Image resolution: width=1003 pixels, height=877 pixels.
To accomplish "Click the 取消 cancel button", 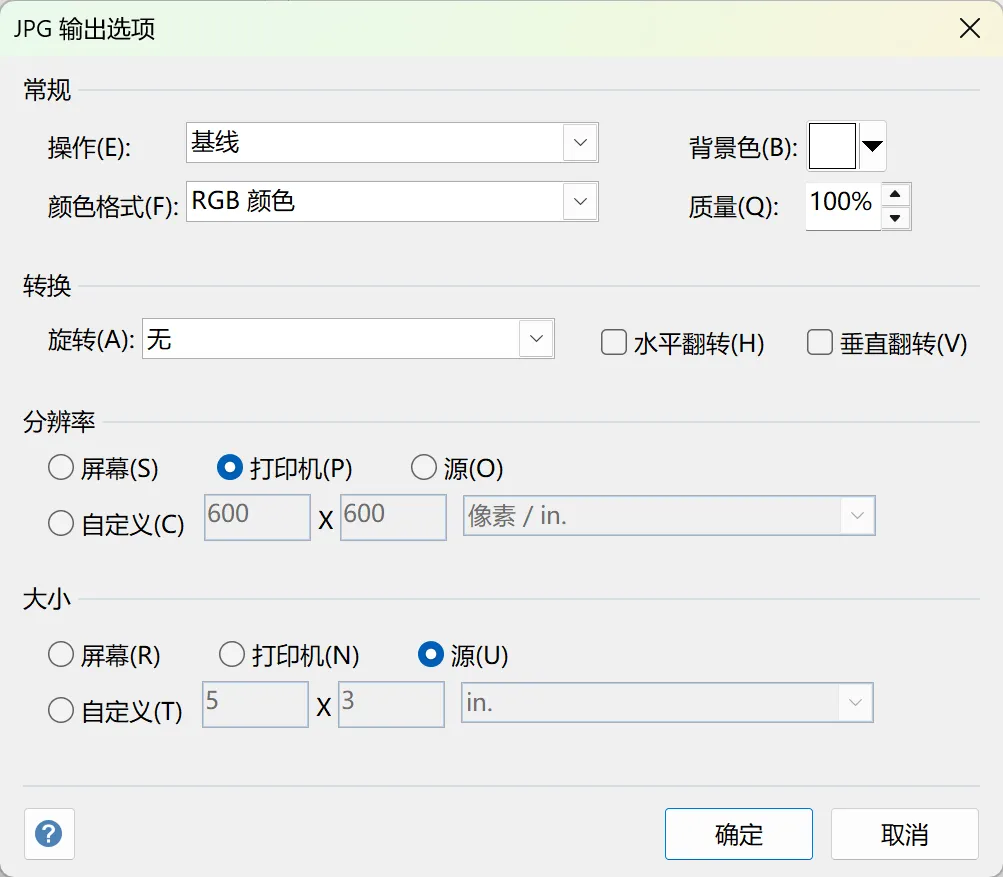I will [904, 834].
